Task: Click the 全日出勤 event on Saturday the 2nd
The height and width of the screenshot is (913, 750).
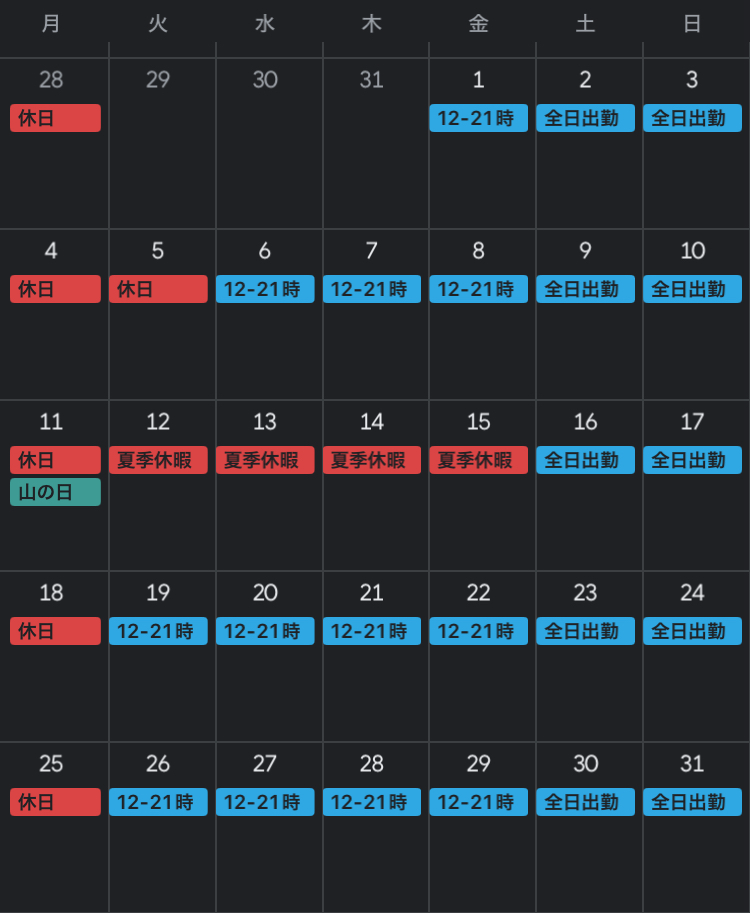Action: coord(585,118)
